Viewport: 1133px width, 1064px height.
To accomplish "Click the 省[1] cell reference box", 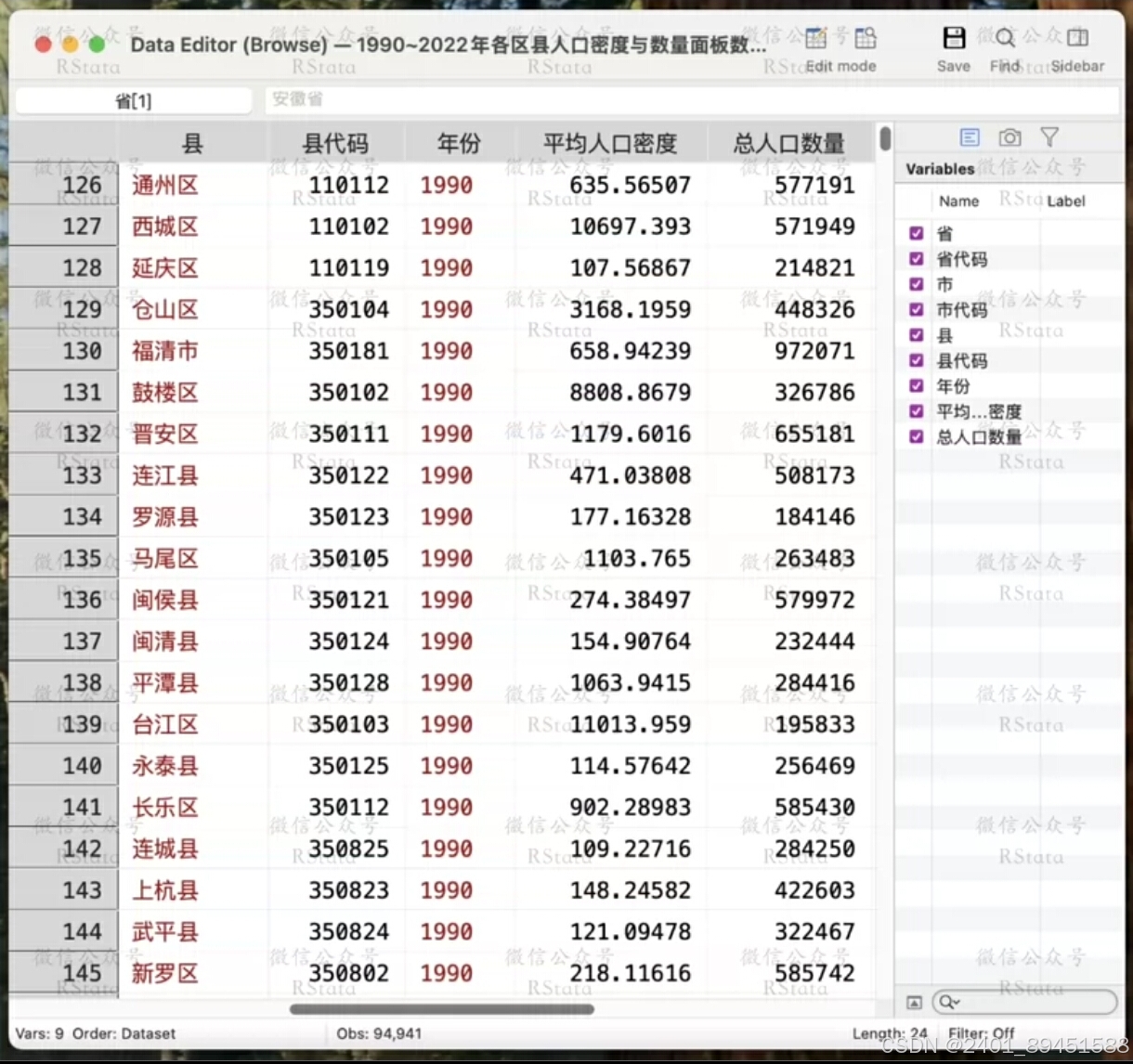I will click(134, 100).
